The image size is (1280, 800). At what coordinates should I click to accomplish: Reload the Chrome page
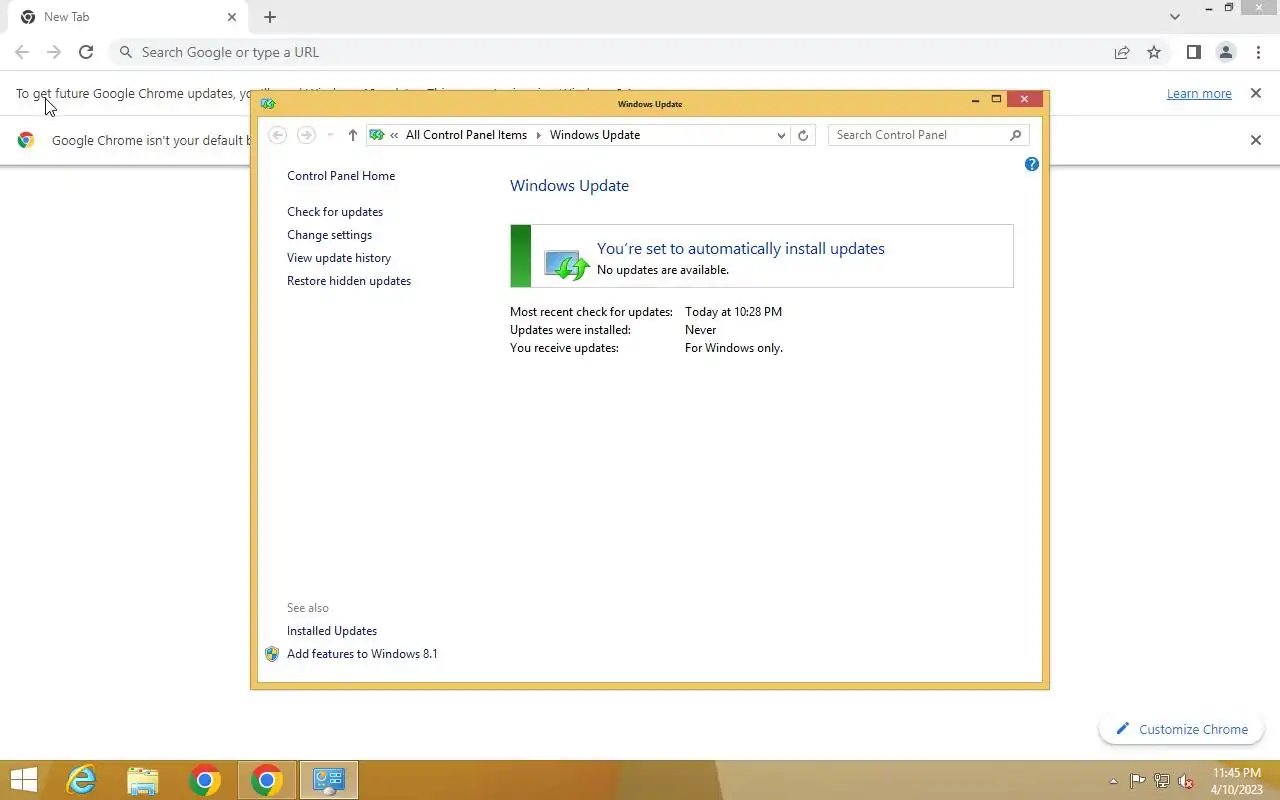86,52
